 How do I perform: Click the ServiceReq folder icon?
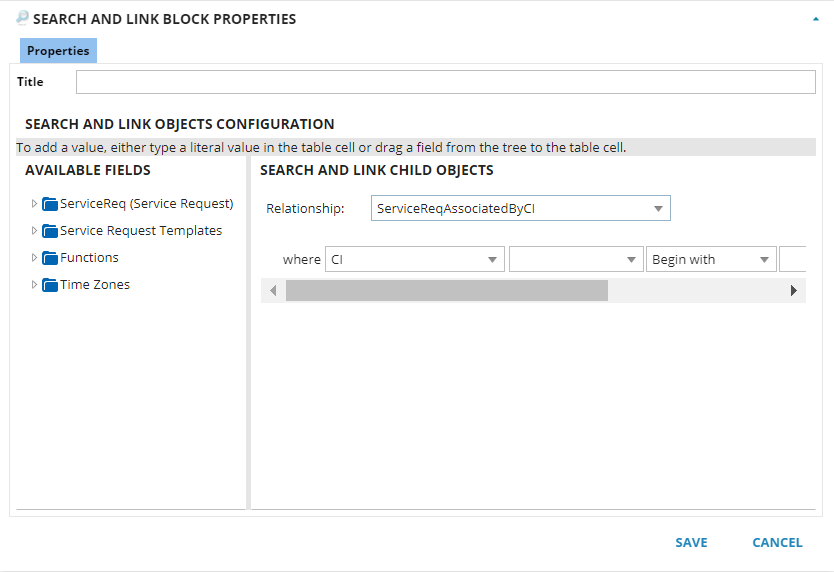pyautogui.click(x=50, y=204)
